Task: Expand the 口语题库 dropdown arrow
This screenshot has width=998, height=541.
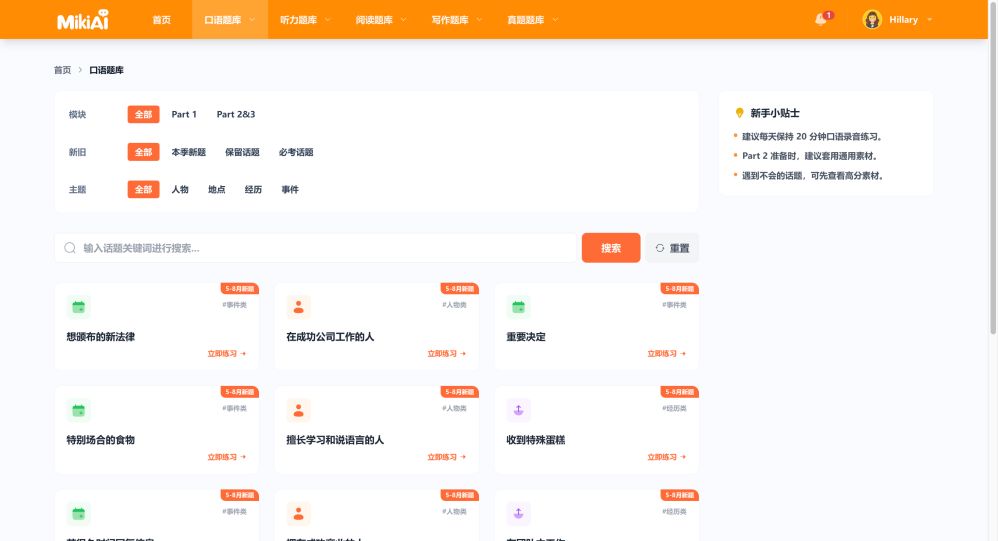Action: click(x=252, y=20)
